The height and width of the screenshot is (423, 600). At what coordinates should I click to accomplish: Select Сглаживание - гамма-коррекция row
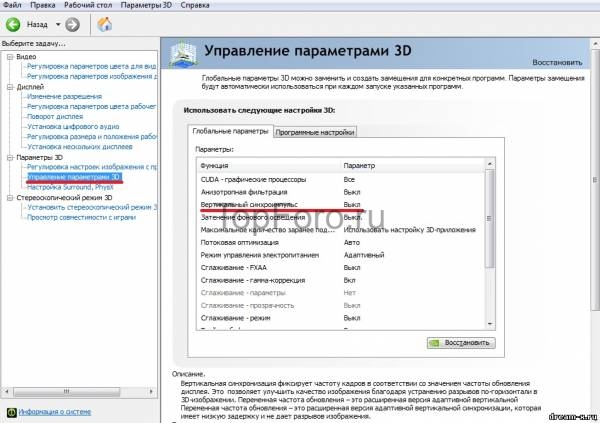341,280
